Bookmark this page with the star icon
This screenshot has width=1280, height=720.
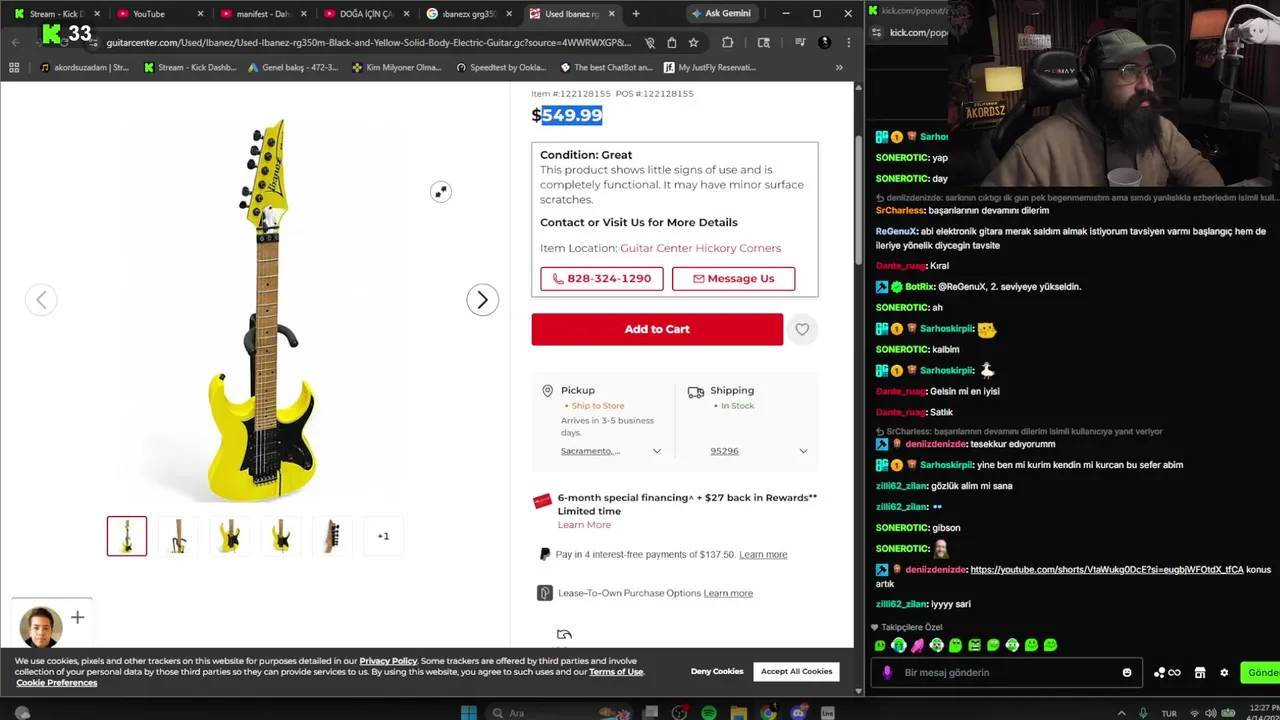click(x=693, y=43)
